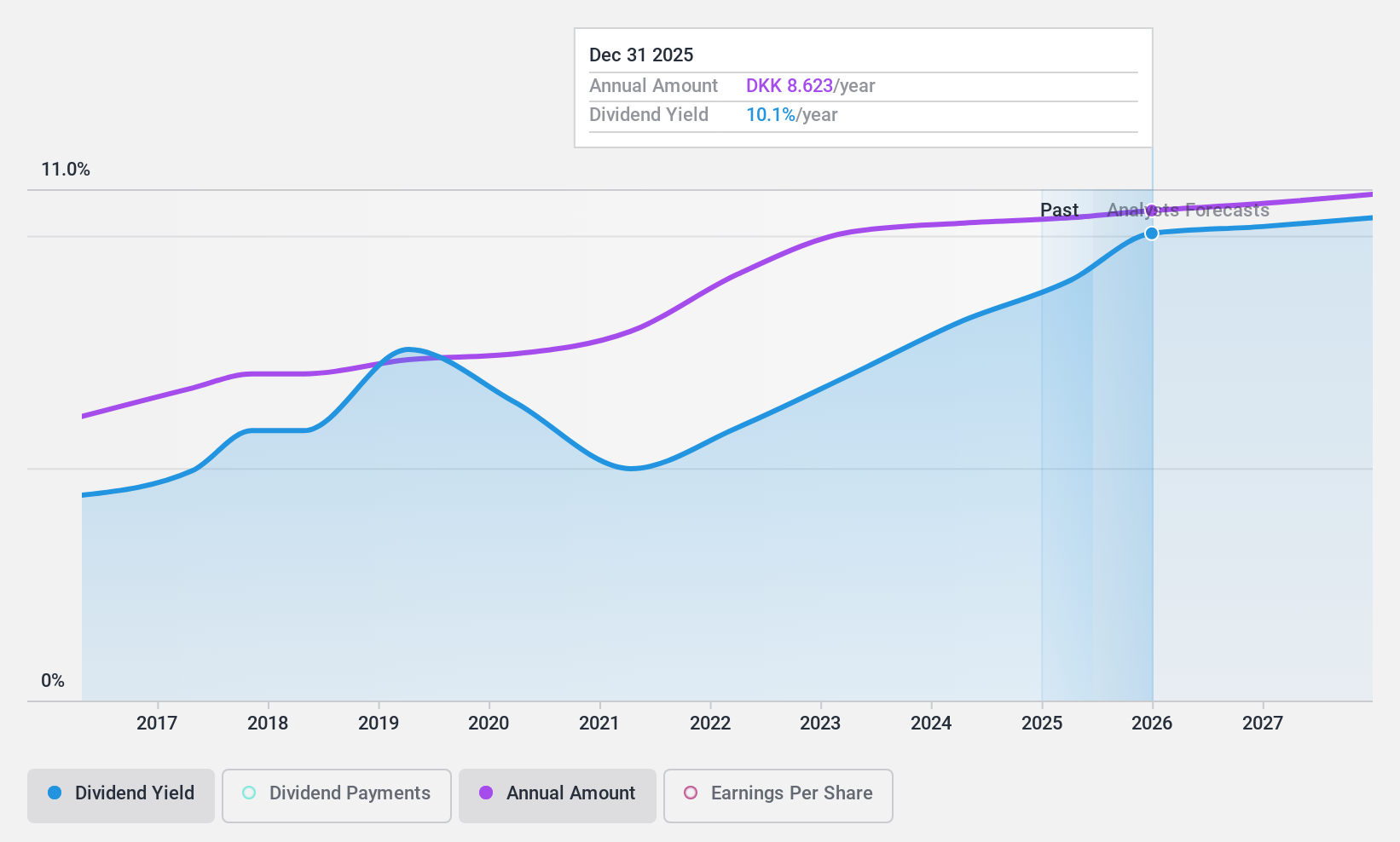This screenshot has width=1400, height=842.
Task: Click the 2017 x-axis label
Action: tap(157, 724)
